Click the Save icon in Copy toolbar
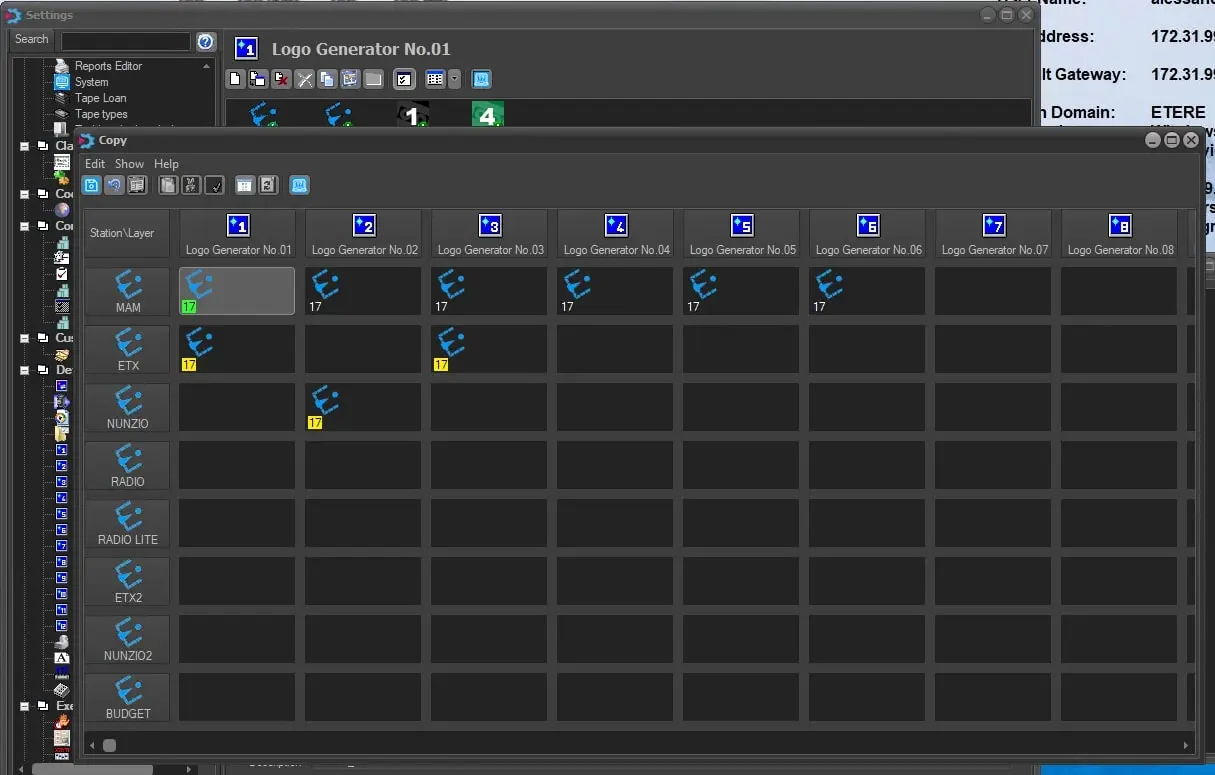Screen dimensions: 1215x775 click(91, 185)
